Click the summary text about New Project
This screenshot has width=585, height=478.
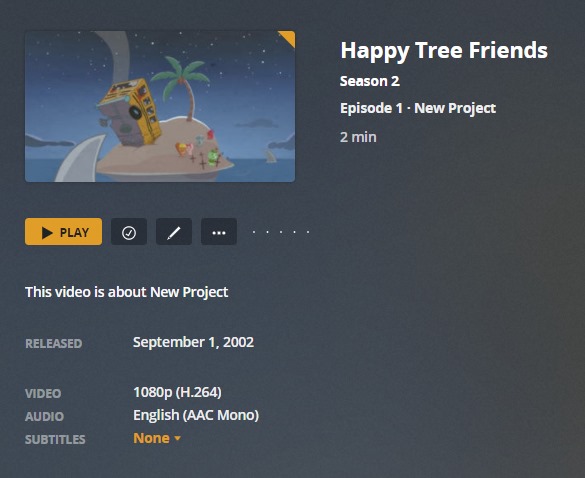pyautogui.click(x=126, y=292)
